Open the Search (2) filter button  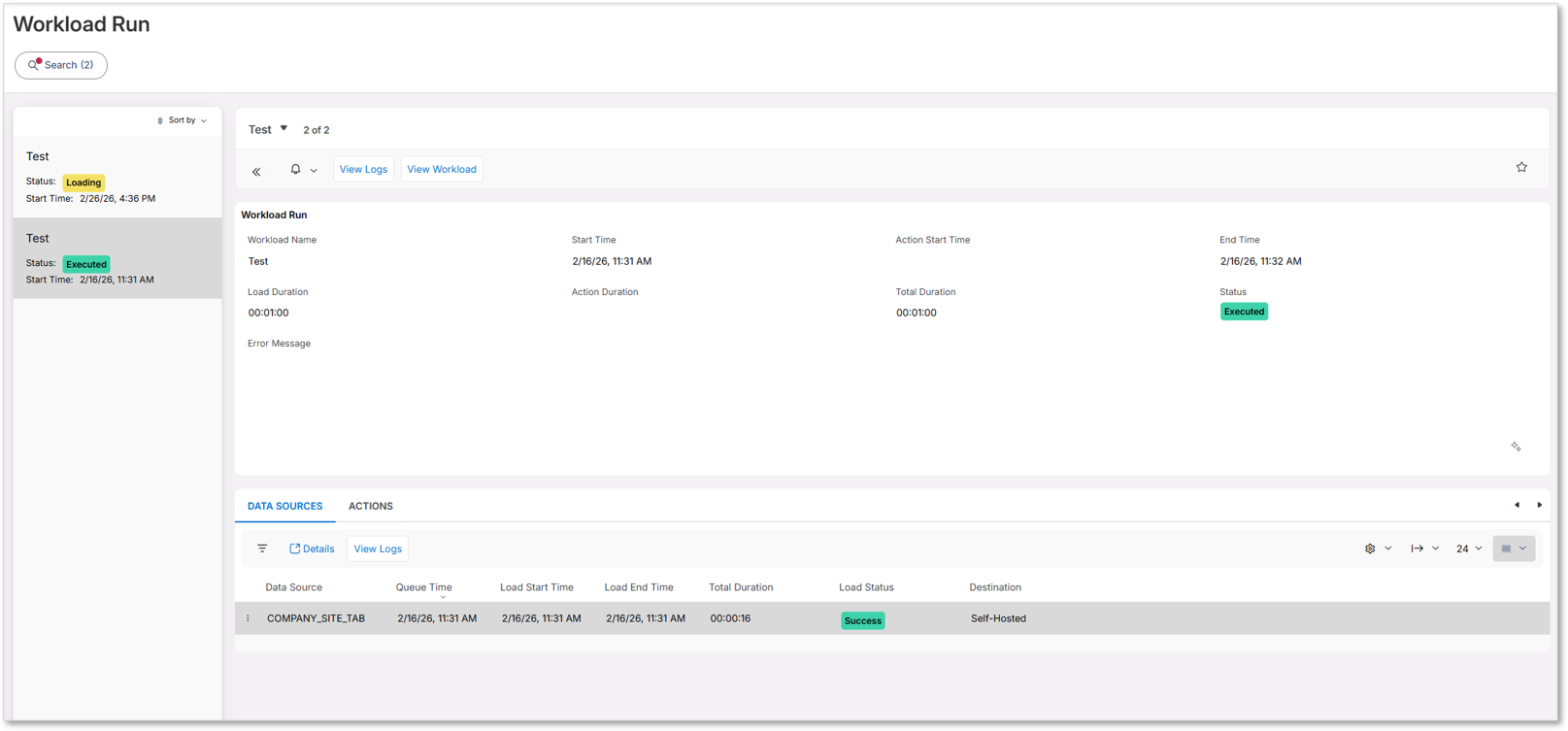61,65
